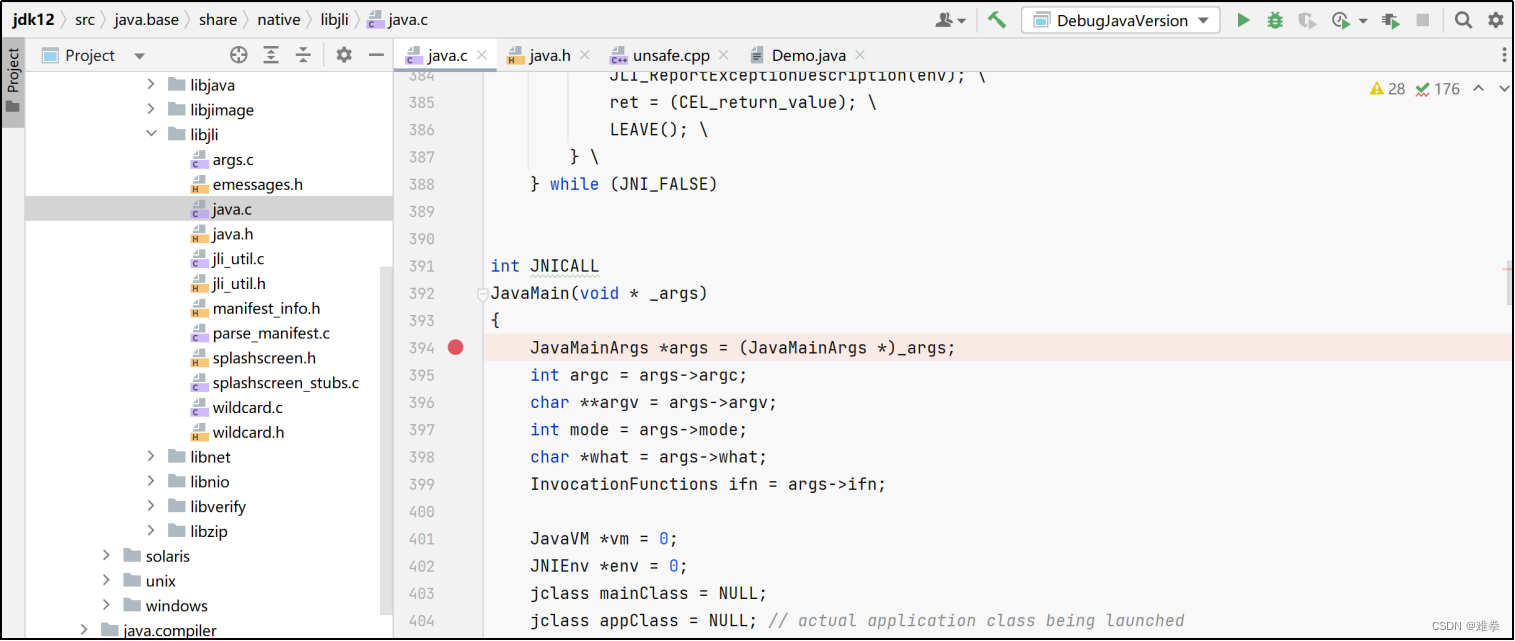The width and height of the screenshot is (1515, 641).
Task: Click the Build project hammer icon
Action: pos(996,20)
